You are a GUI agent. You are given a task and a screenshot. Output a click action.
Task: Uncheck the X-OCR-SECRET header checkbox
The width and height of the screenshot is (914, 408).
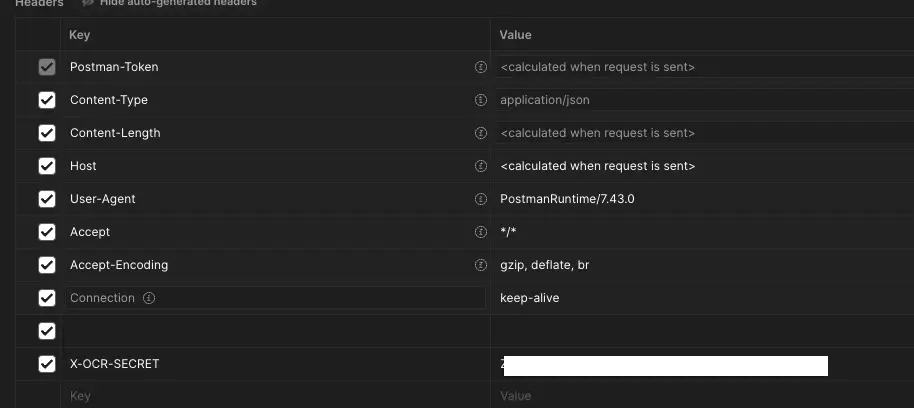pos(47,364)
